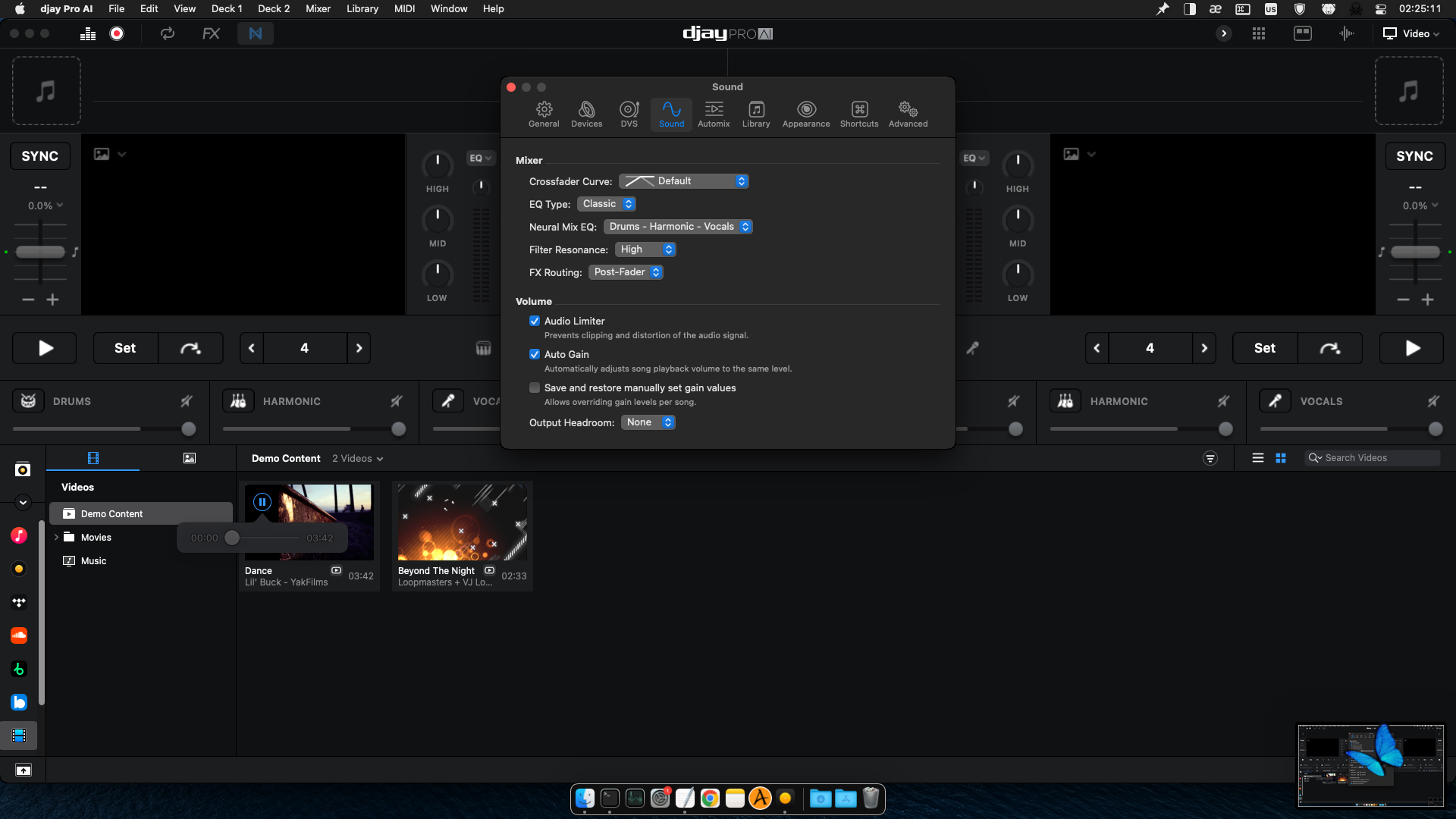This screenshot has width=1456, height=819.
Task: Switch library to list view
Action: pyautogui.click(x=1258, y=458)
